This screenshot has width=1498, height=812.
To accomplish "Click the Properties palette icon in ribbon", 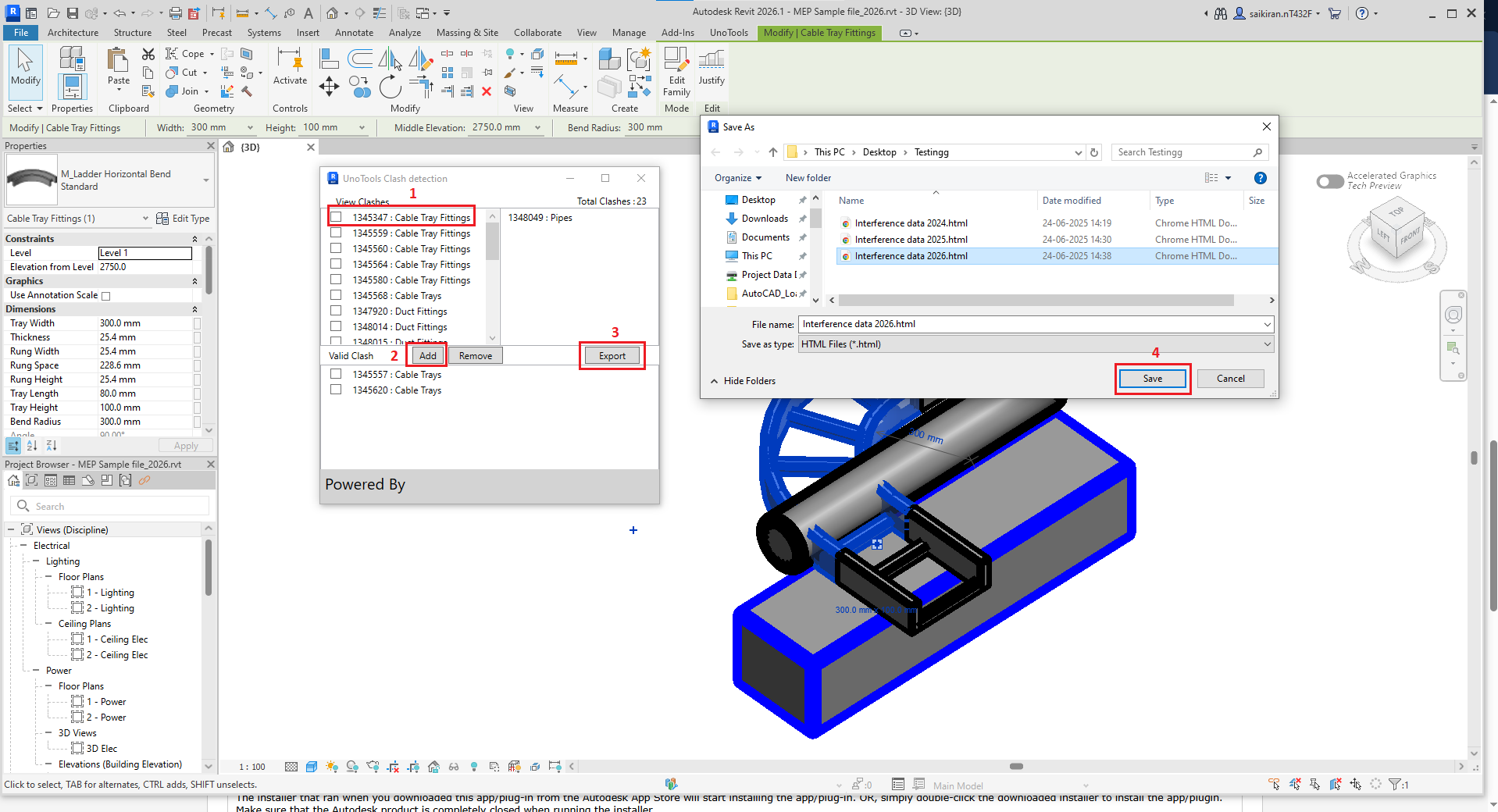I will pos(72,86).
